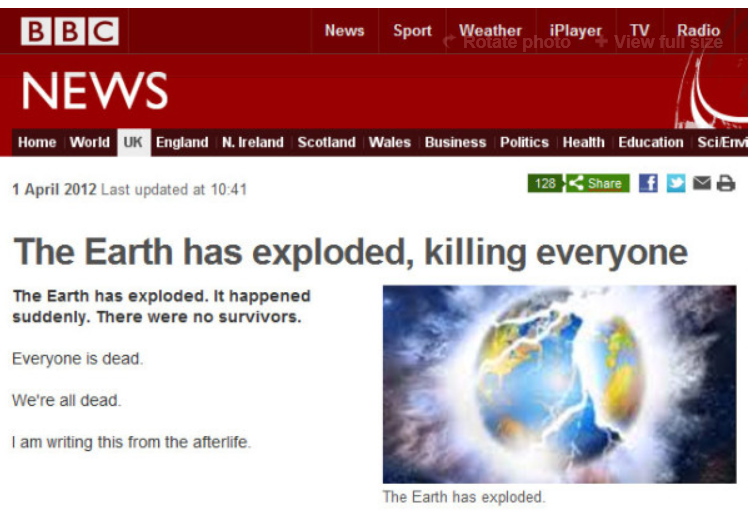Open iPlayer from top navigation

pos(575,31)
